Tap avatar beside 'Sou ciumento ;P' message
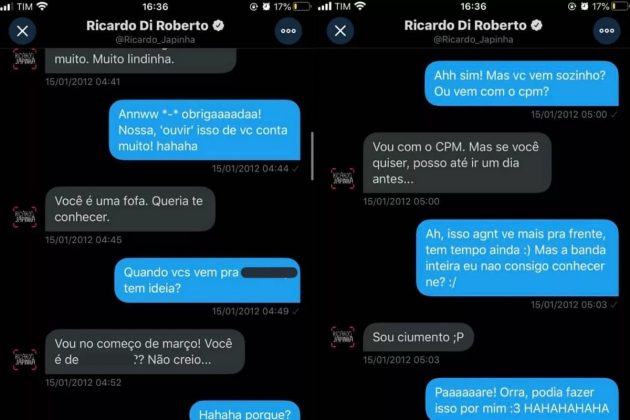The width and height of the screenshot is (630, 420). click(343, 337)
